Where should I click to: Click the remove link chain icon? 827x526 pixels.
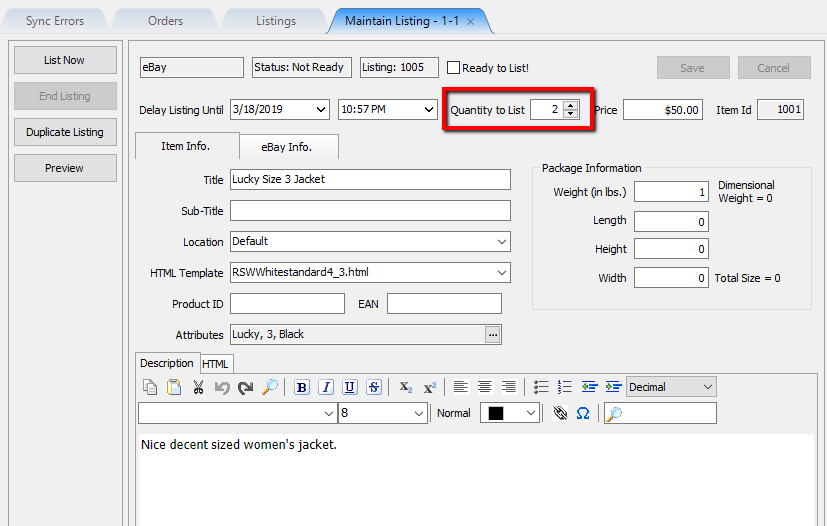(x=560, y=413)
